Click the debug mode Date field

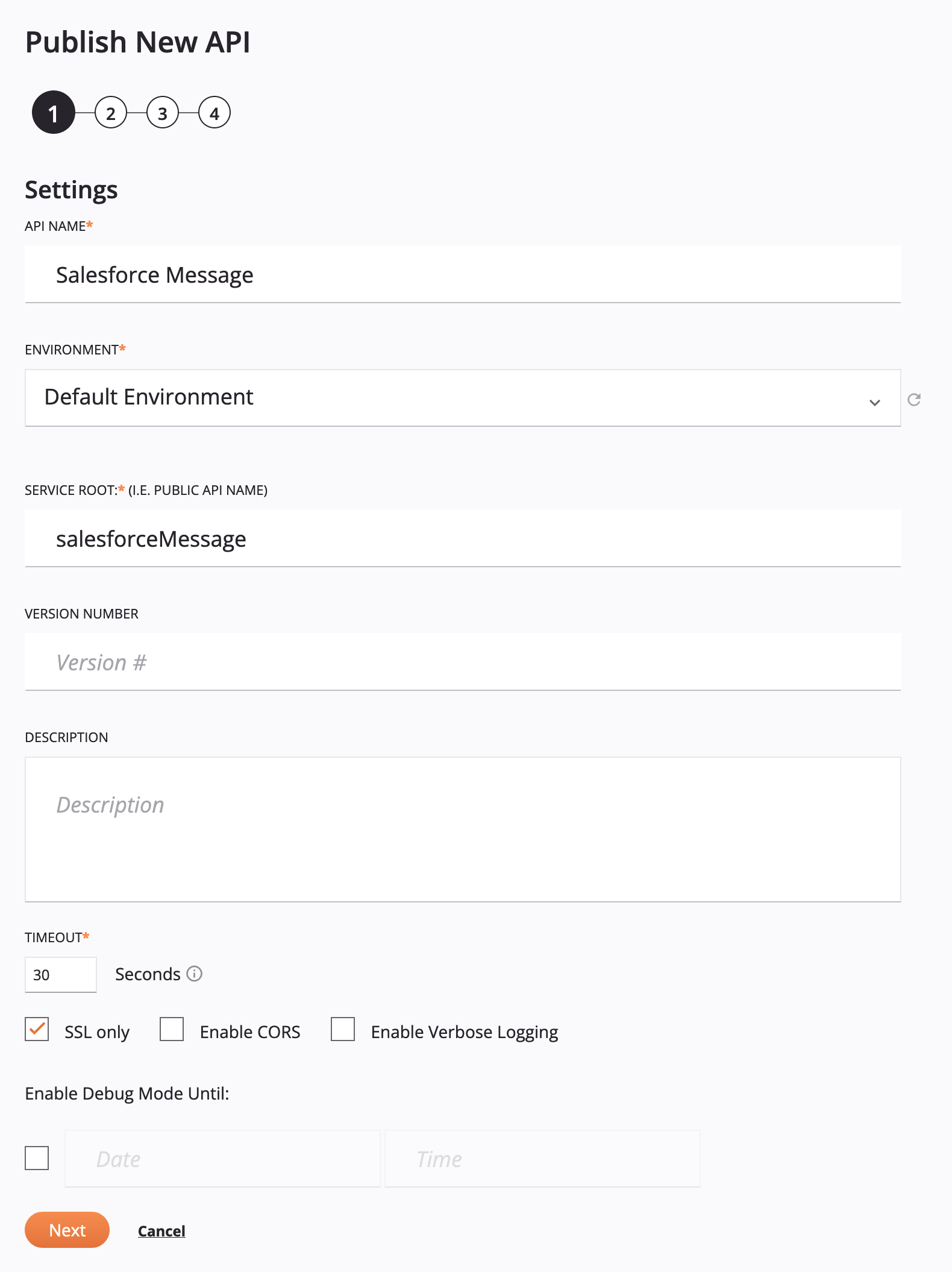pos(222,1159)
